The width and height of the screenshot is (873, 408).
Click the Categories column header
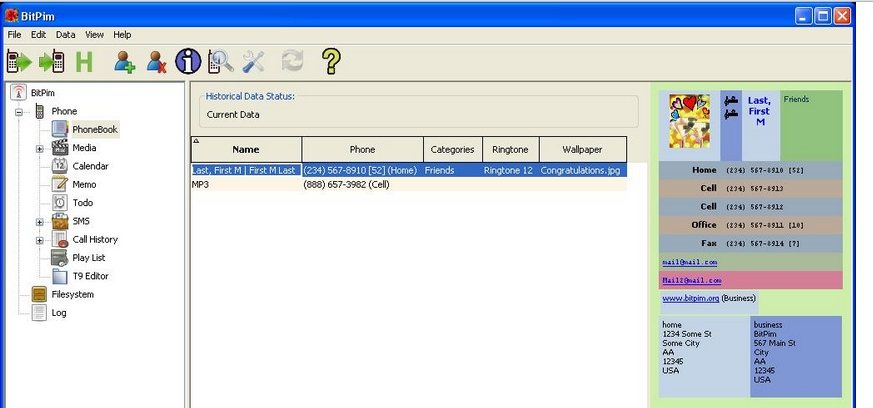coord(453,149)
